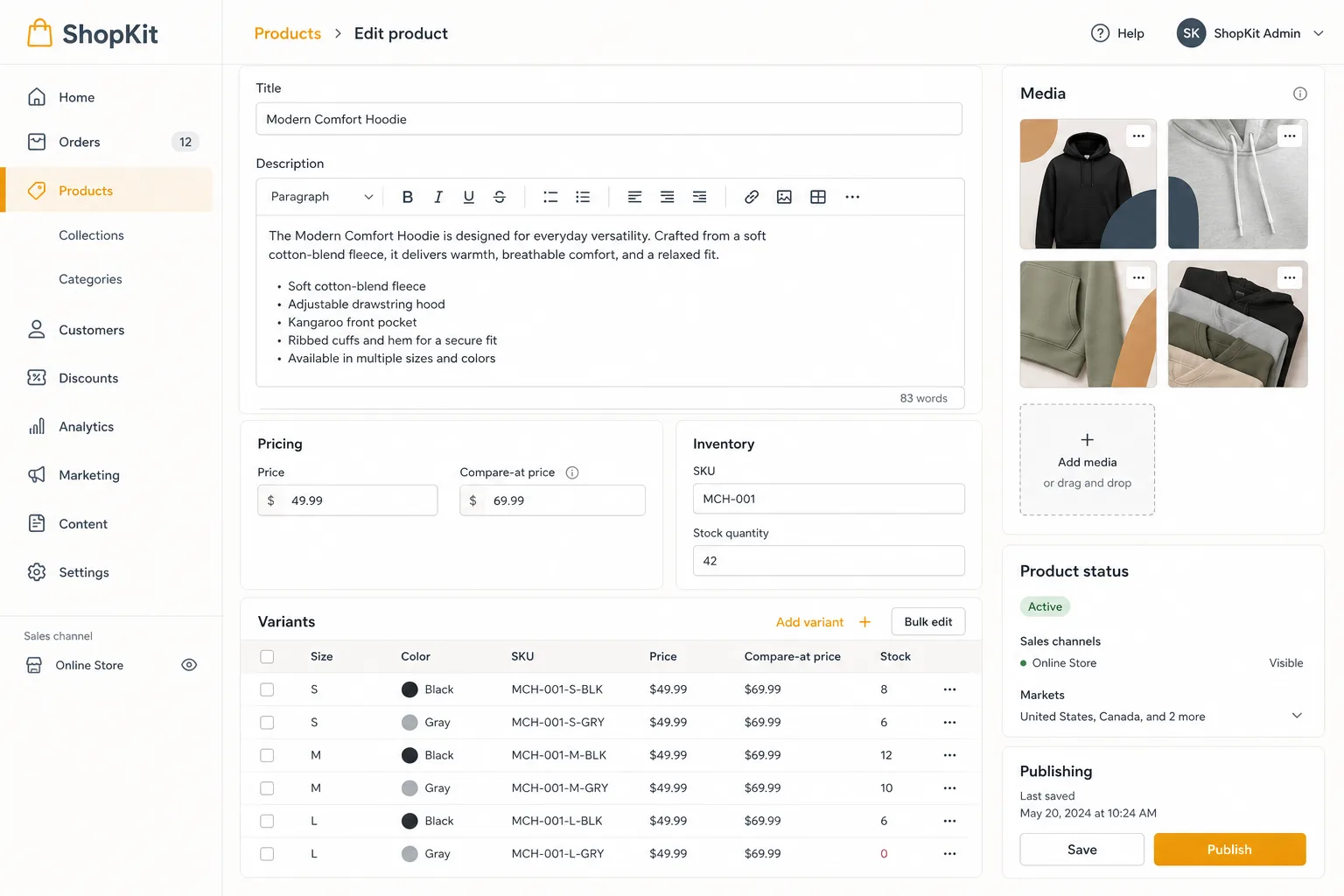Apply italic formatting in description editor

[x=438, y=197]
